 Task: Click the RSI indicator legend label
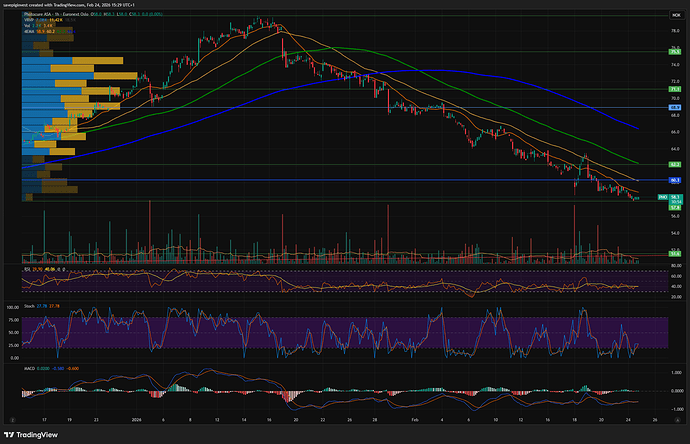point(26,269)
